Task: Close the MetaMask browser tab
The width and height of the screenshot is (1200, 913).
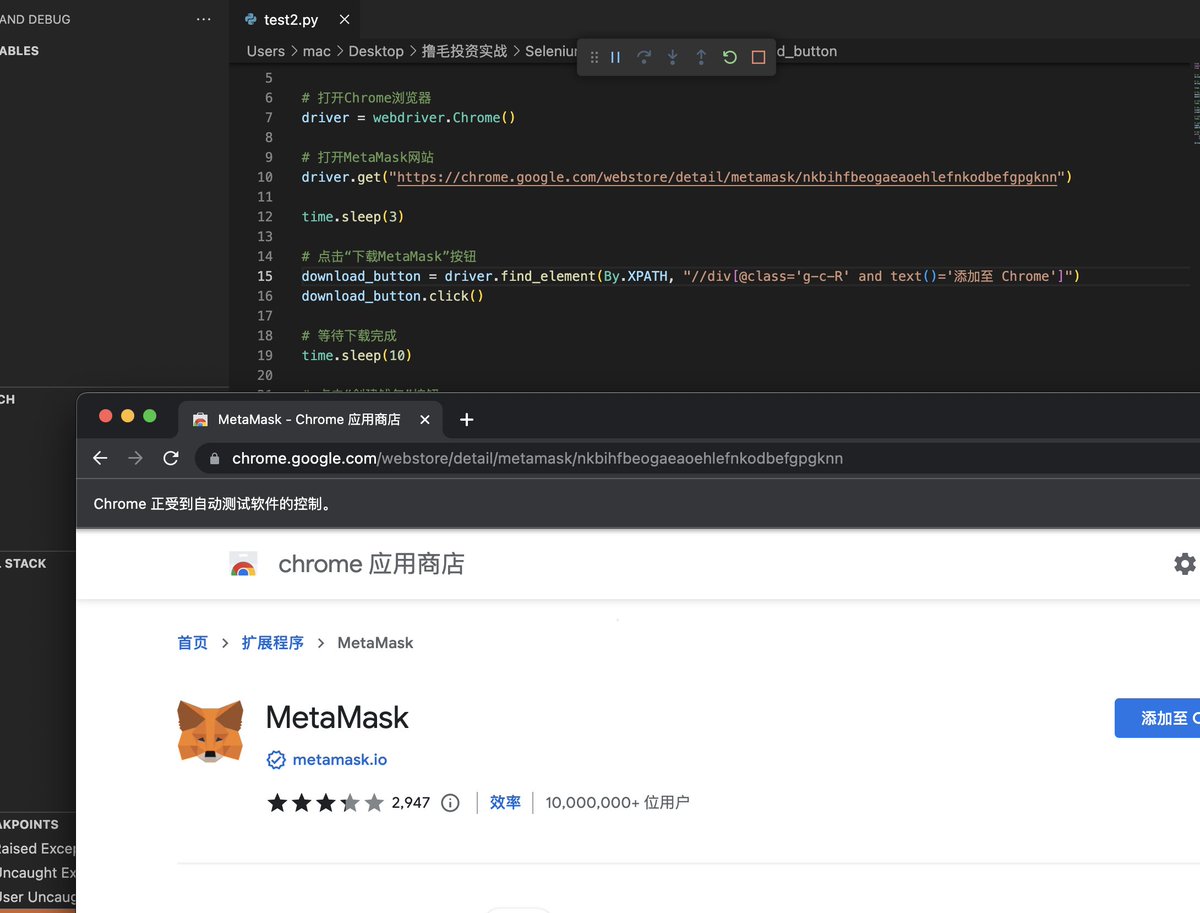Action: click(425, 420)
